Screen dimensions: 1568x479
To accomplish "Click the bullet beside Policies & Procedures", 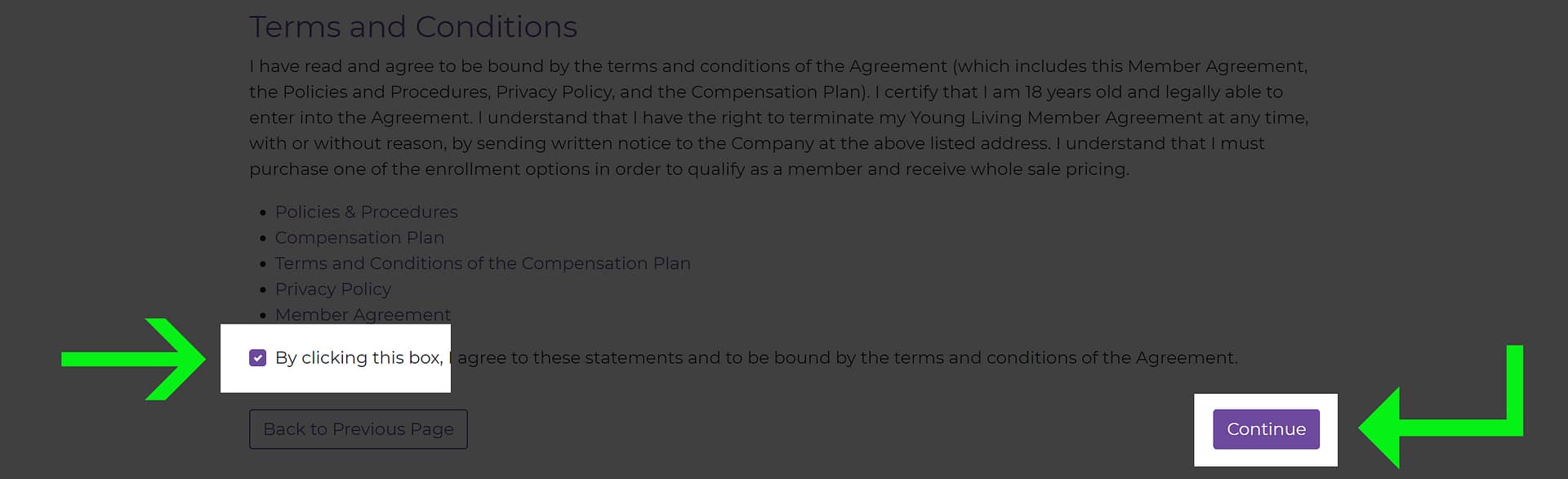I will point(263,213).
